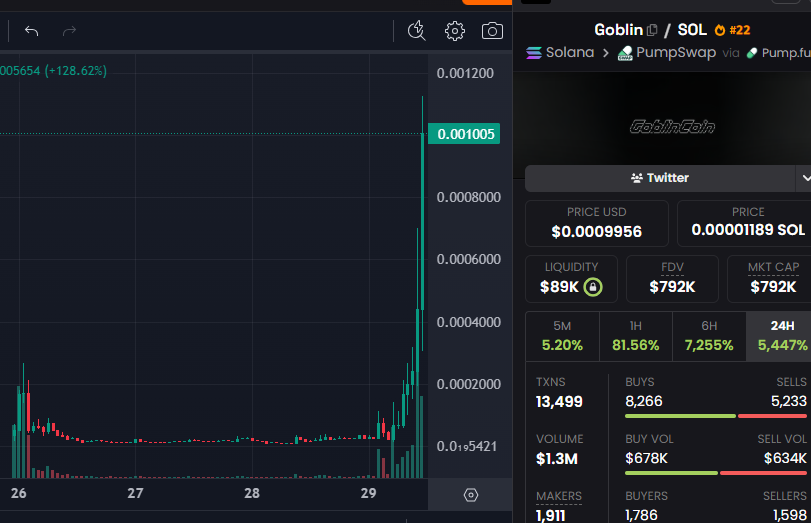
Task: Open the quick search lightning icon
Action: pyautogui.click(x=416, y=31)
